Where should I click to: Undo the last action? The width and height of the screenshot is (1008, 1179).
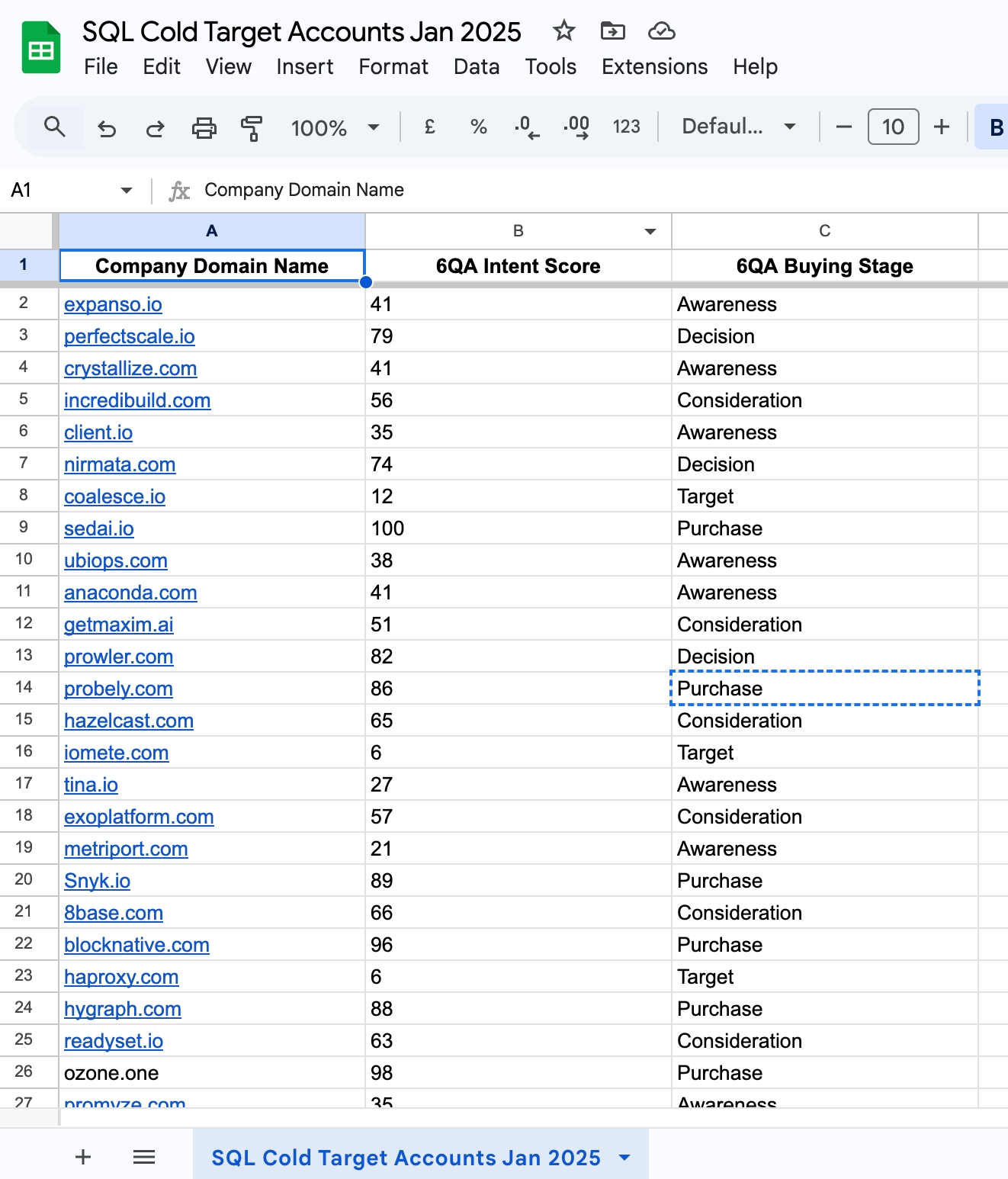(107, 127)
